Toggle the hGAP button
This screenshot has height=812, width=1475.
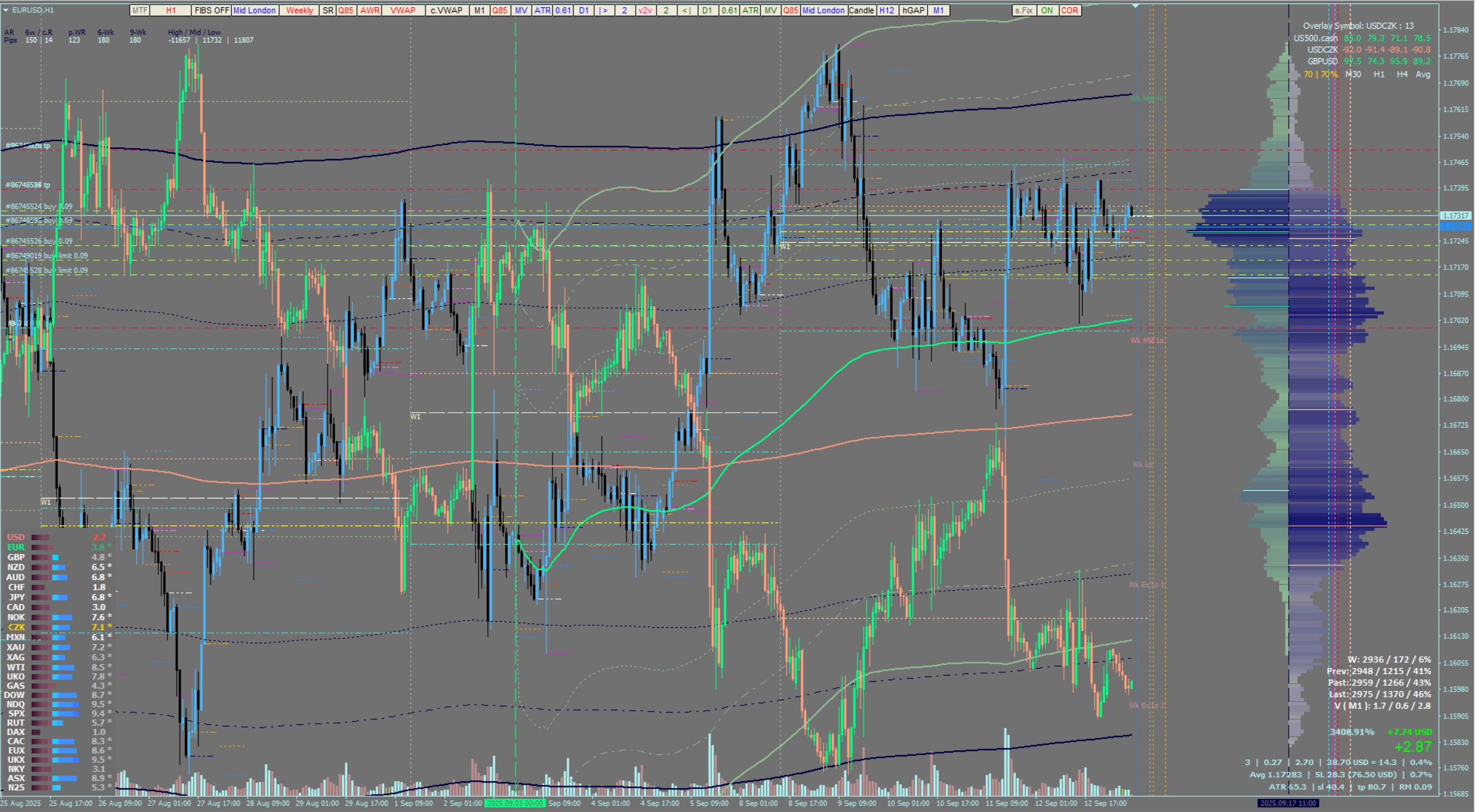(913, 10)
